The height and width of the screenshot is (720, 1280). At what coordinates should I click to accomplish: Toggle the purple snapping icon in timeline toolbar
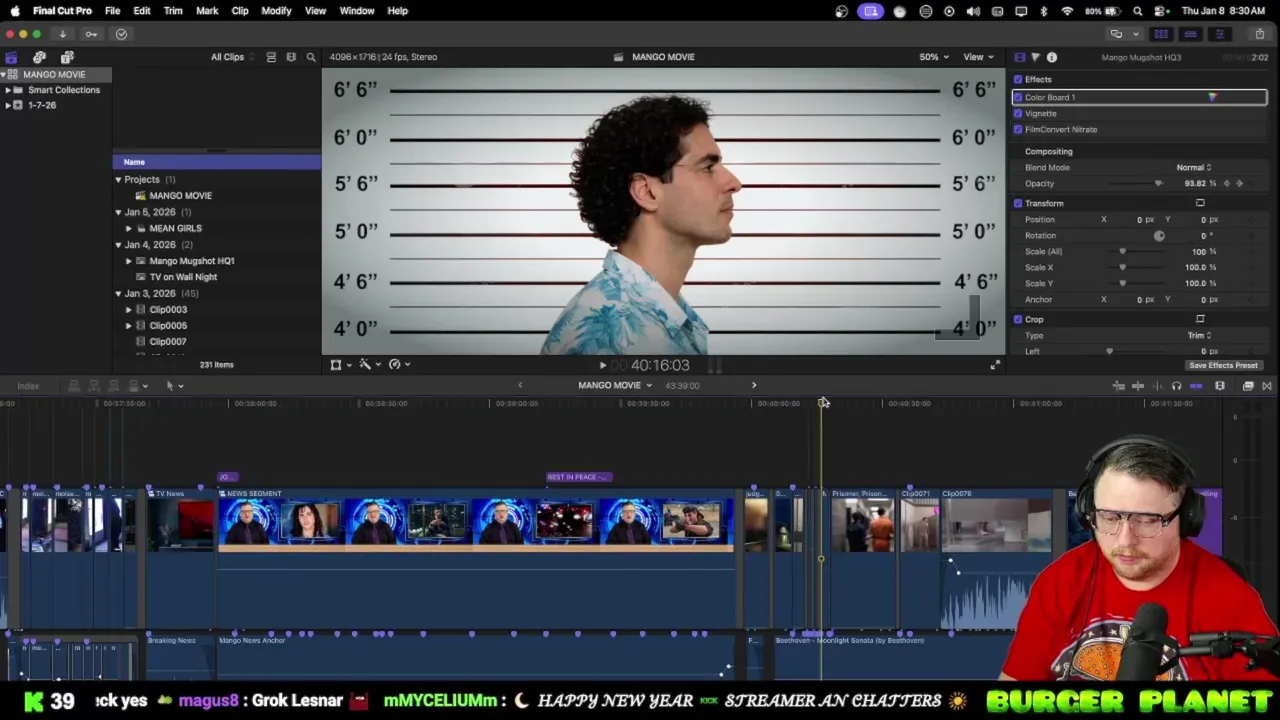pyautogui.click(x=1196, y=386)
